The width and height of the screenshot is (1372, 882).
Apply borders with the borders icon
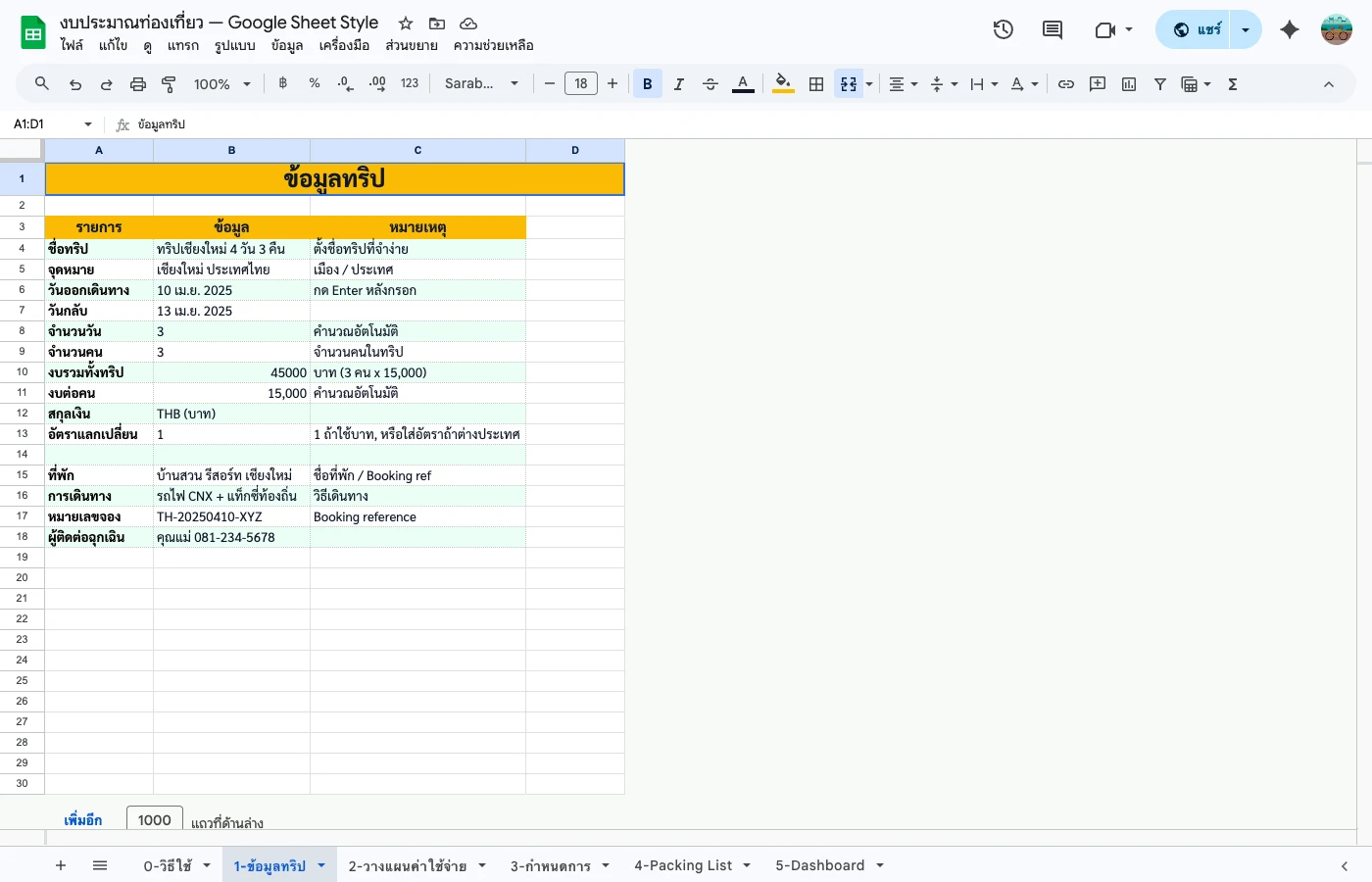point(816,83)
